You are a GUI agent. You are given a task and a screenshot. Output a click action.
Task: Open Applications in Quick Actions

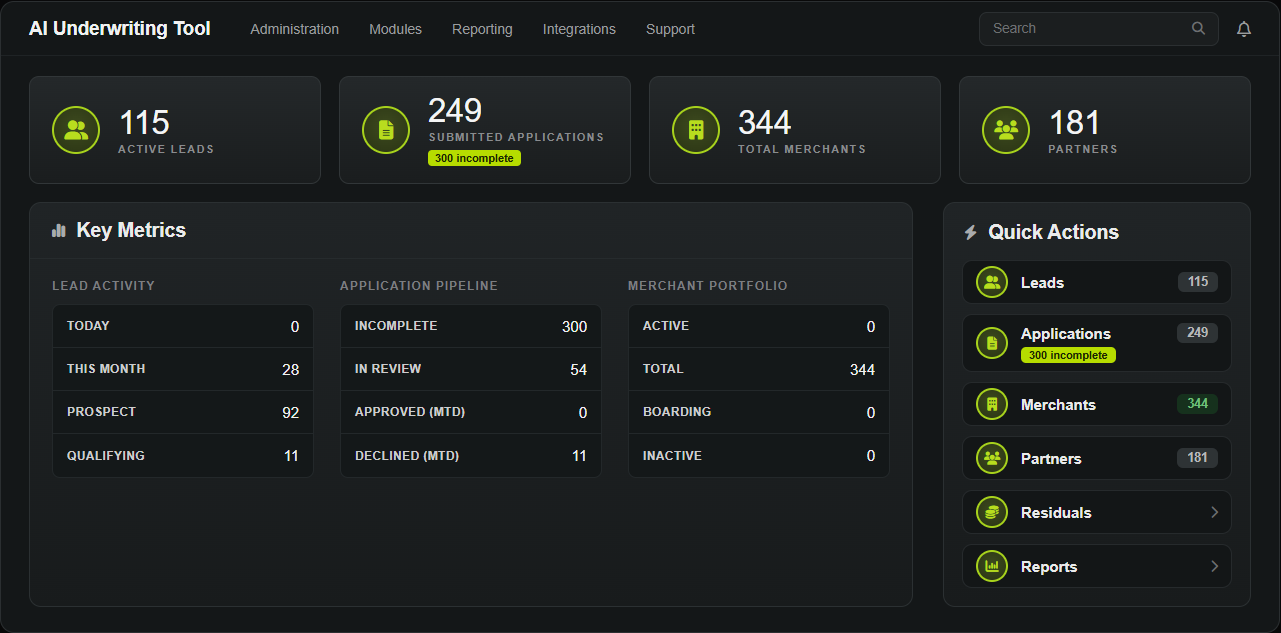tap(1097, 343)
